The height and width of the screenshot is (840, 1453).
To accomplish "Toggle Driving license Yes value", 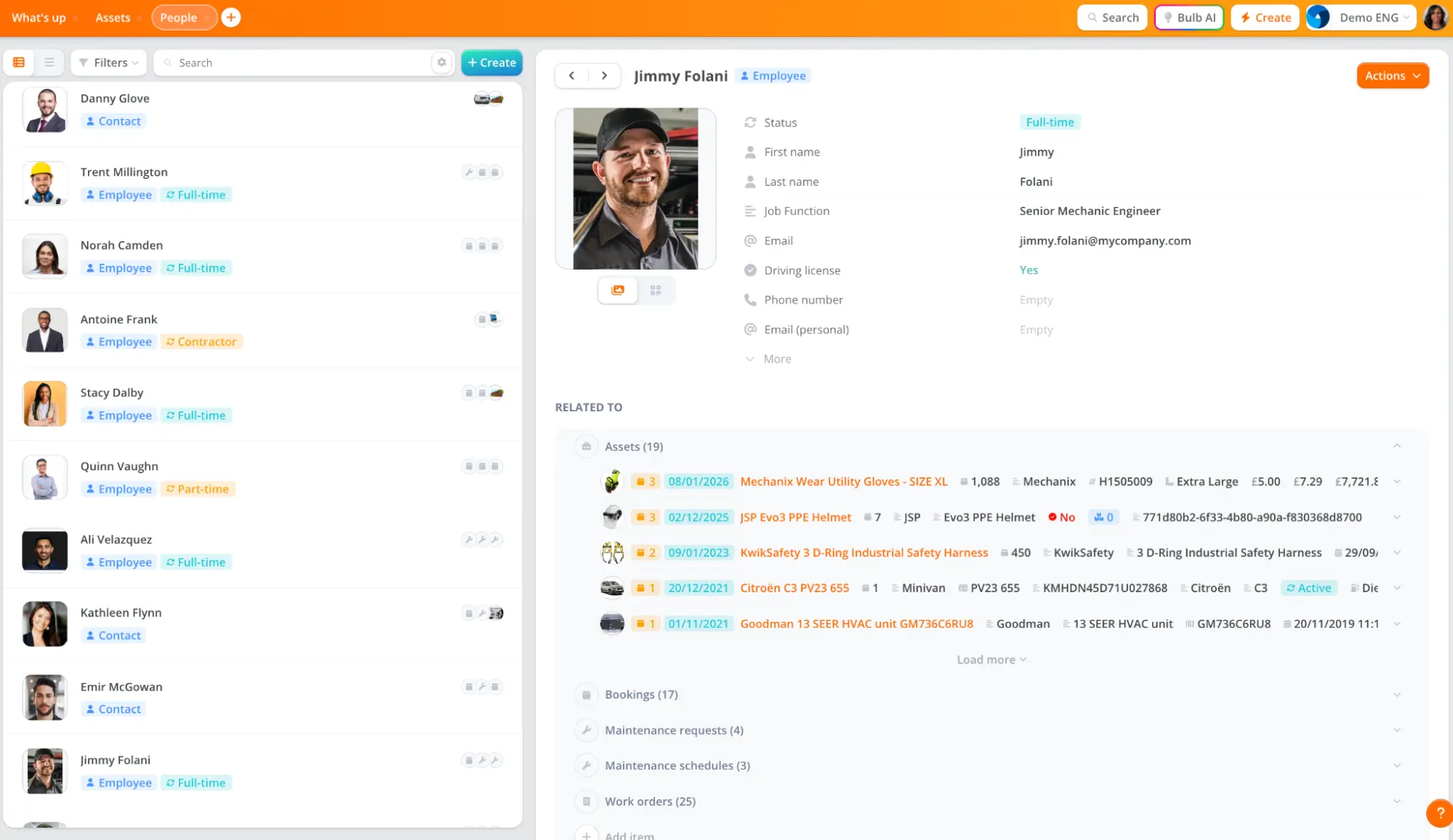I will tap(1029, 270).
